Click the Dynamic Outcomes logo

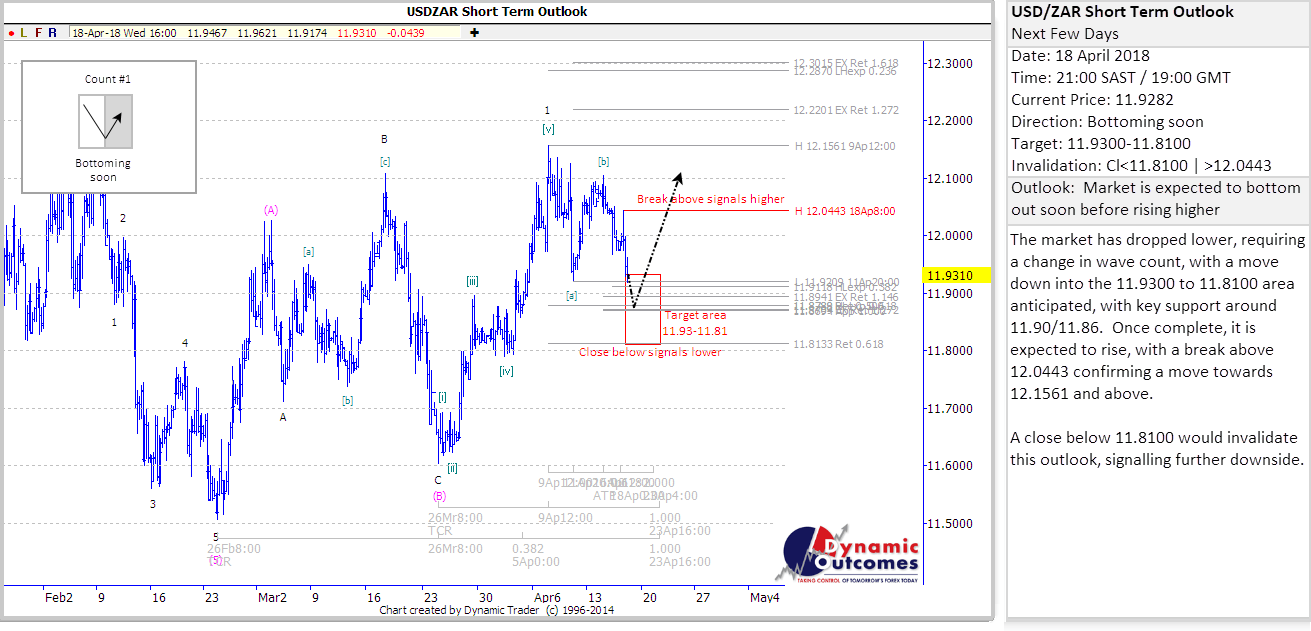[846, 552]
